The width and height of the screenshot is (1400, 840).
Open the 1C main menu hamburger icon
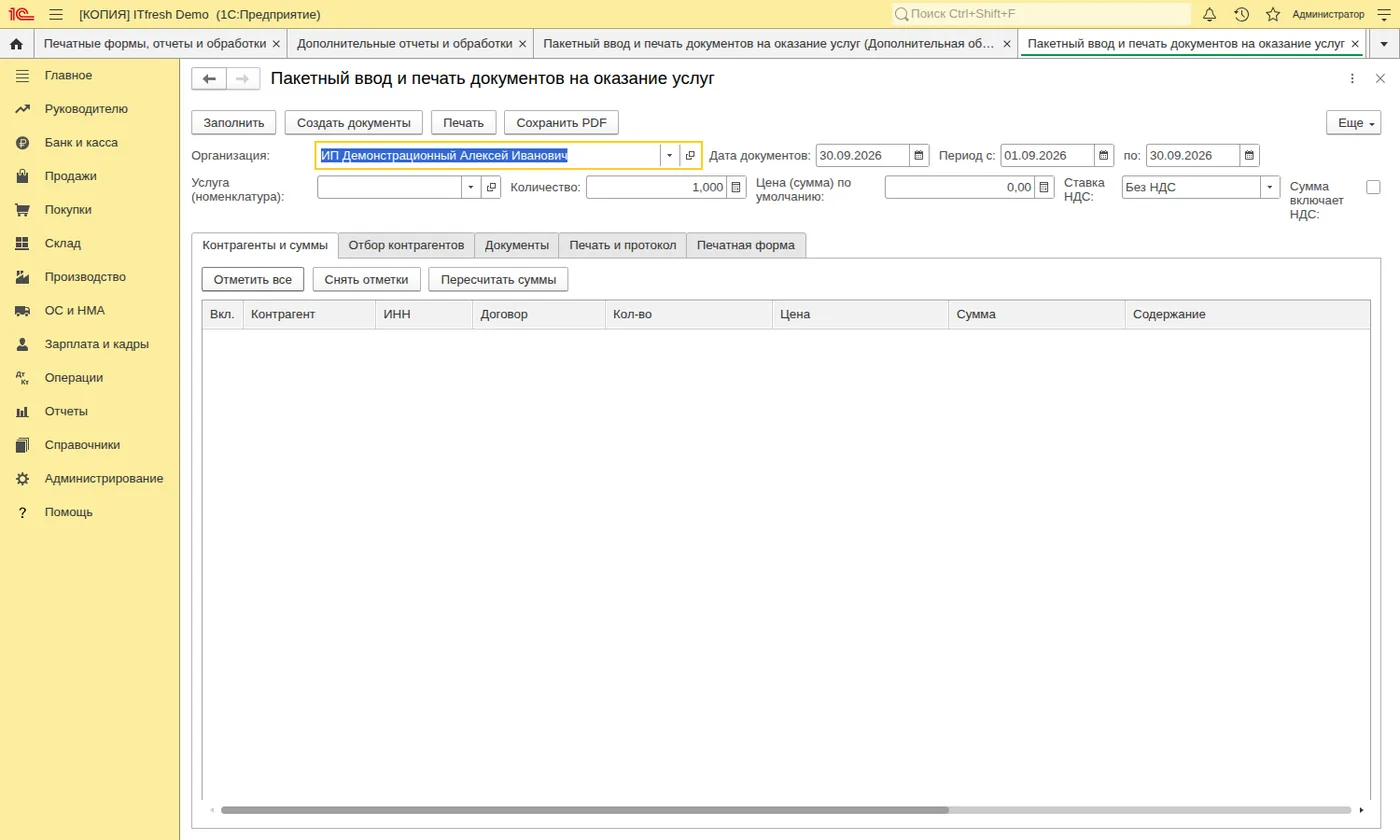click(x=55, y=14)
